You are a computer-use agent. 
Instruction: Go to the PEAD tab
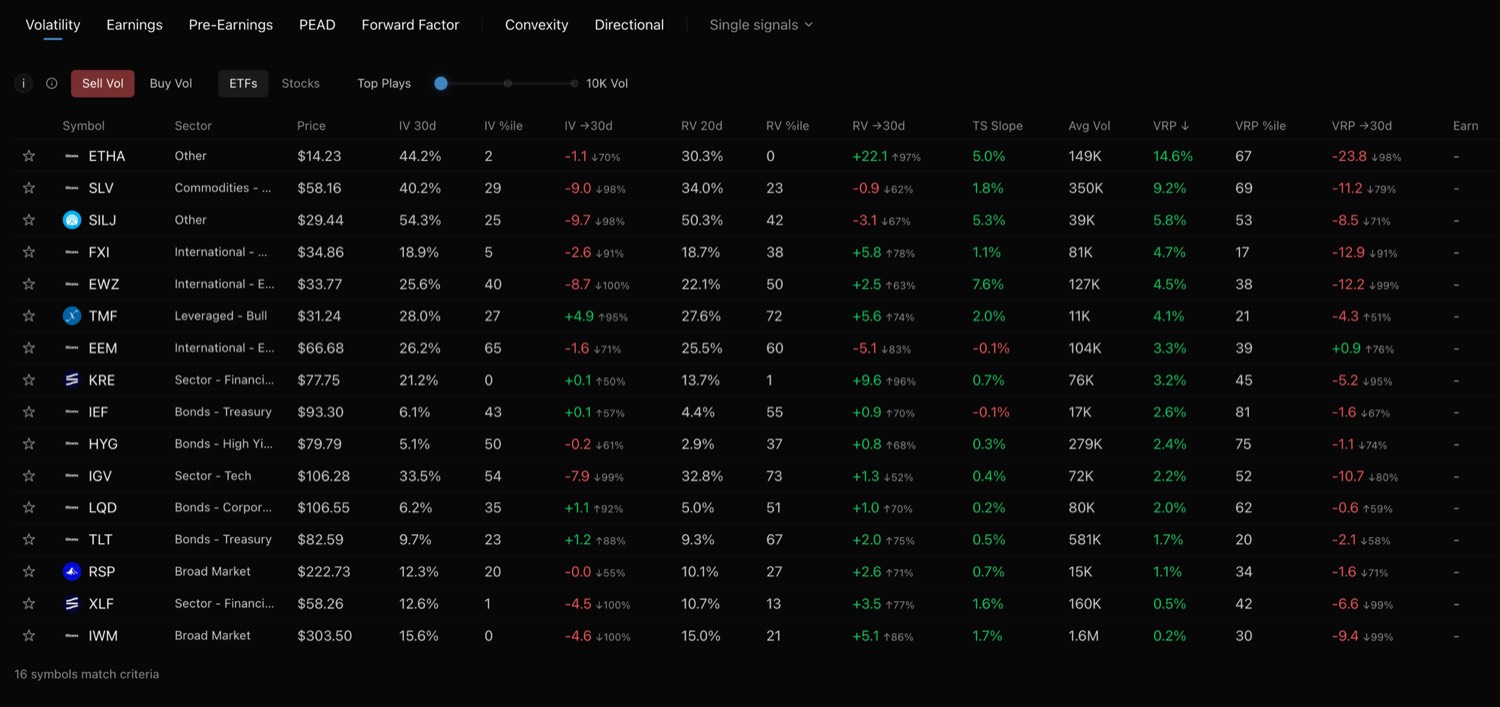click(x=317, y=25)
